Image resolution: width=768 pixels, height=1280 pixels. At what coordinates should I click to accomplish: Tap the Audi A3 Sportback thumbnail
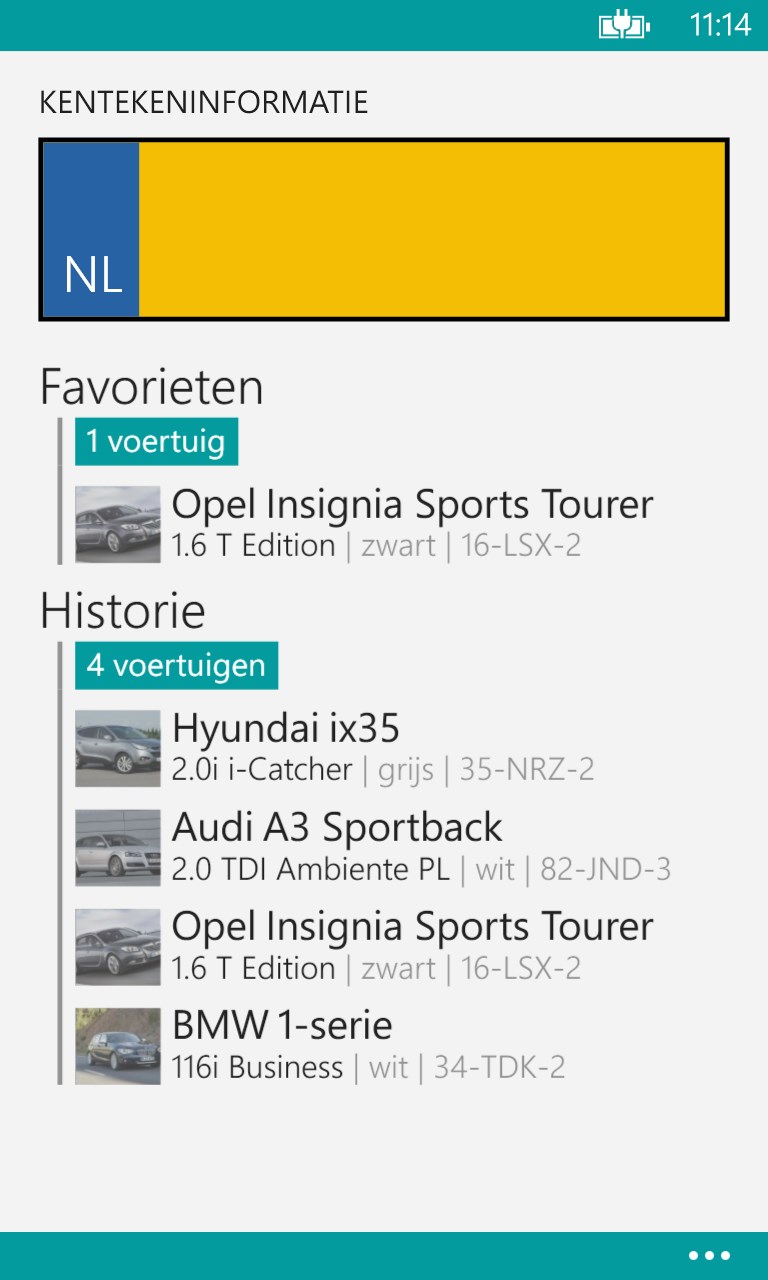[118, 847]
